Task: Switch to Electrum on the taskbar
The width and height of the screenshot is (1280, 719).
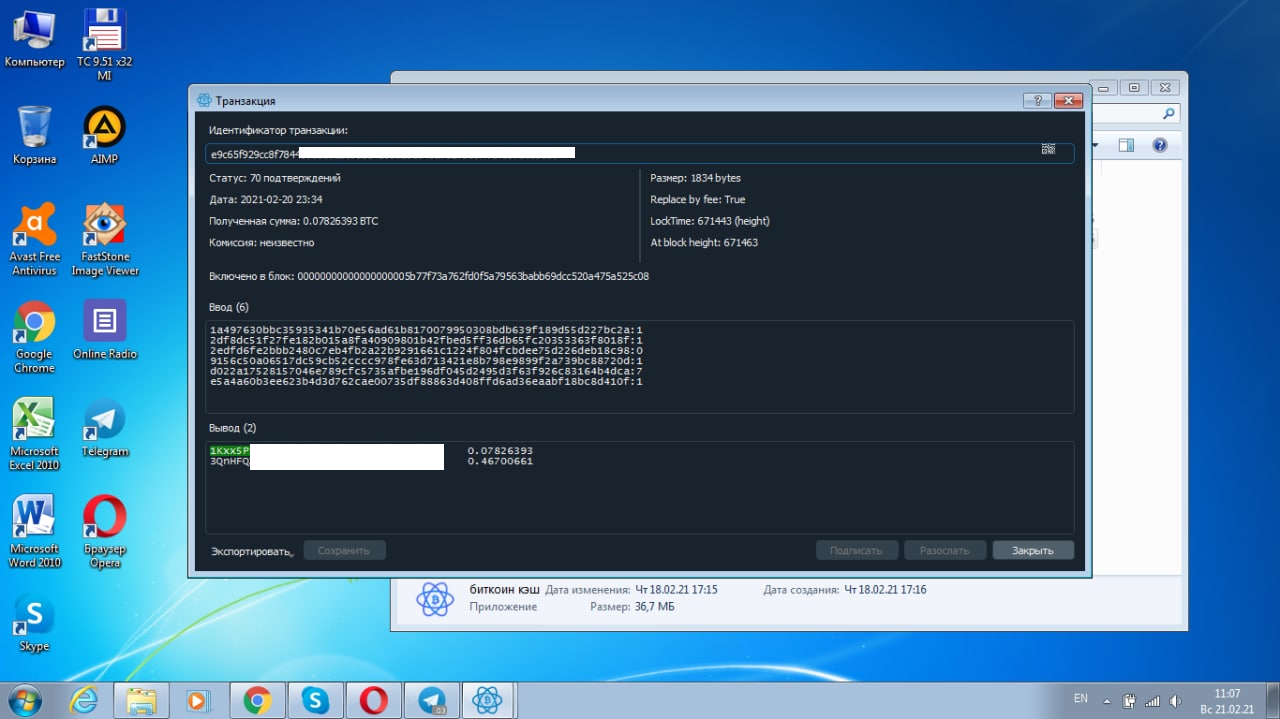Action: 486,700
